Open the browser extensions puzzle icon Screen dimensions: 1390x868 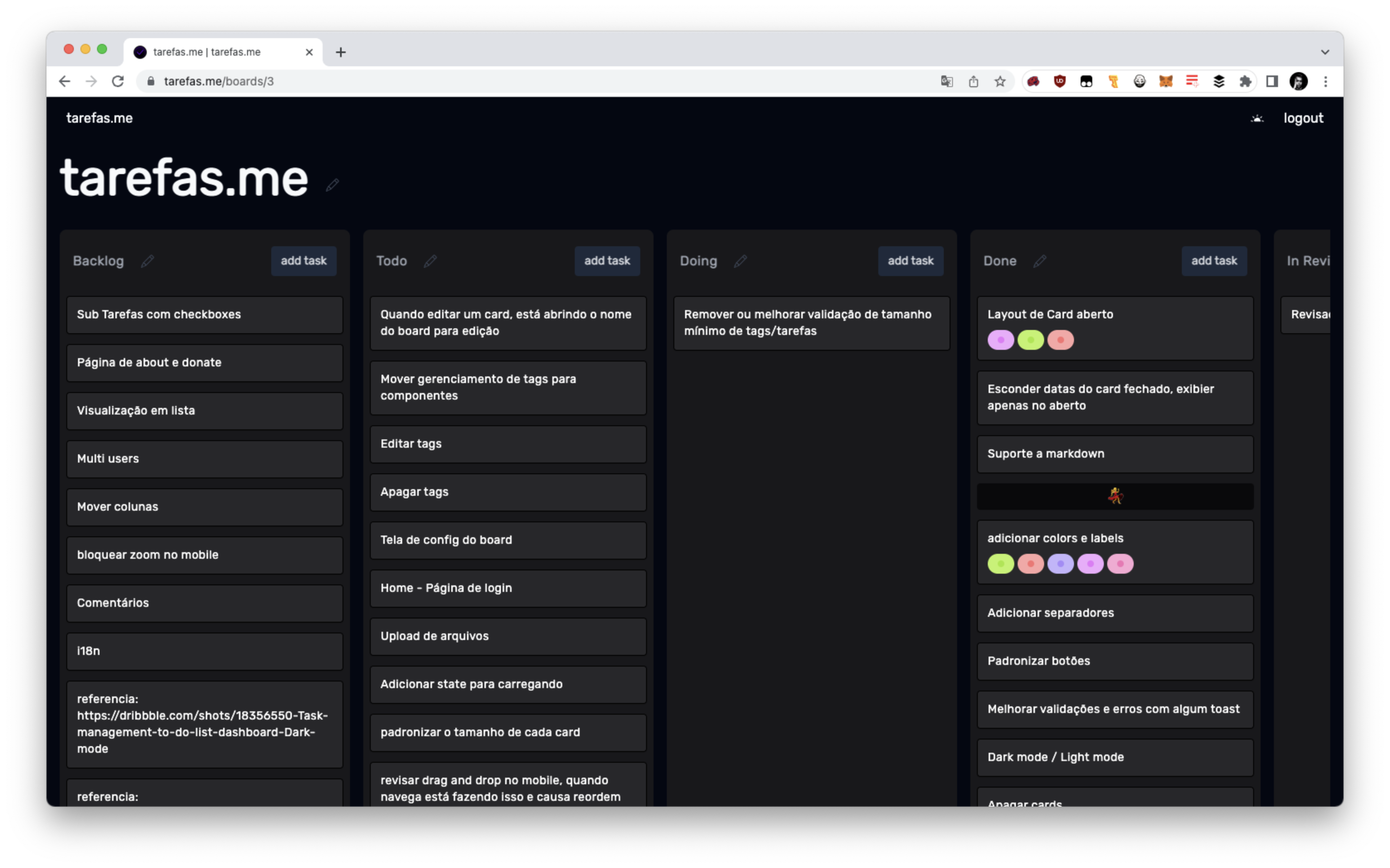(x=1245, y=82)
